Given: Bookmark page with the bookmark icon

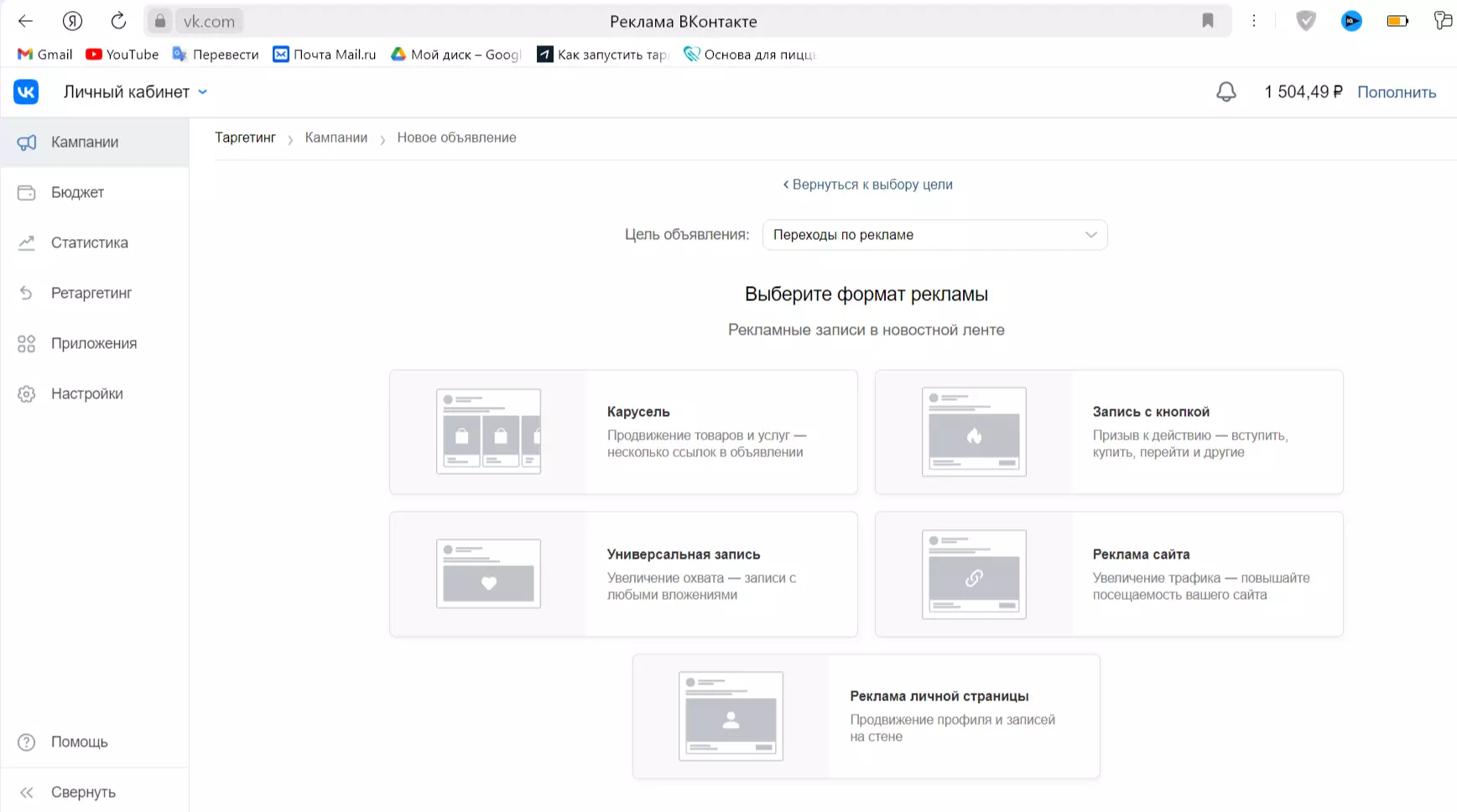Looking at the screenshot, I should 1207,21.
